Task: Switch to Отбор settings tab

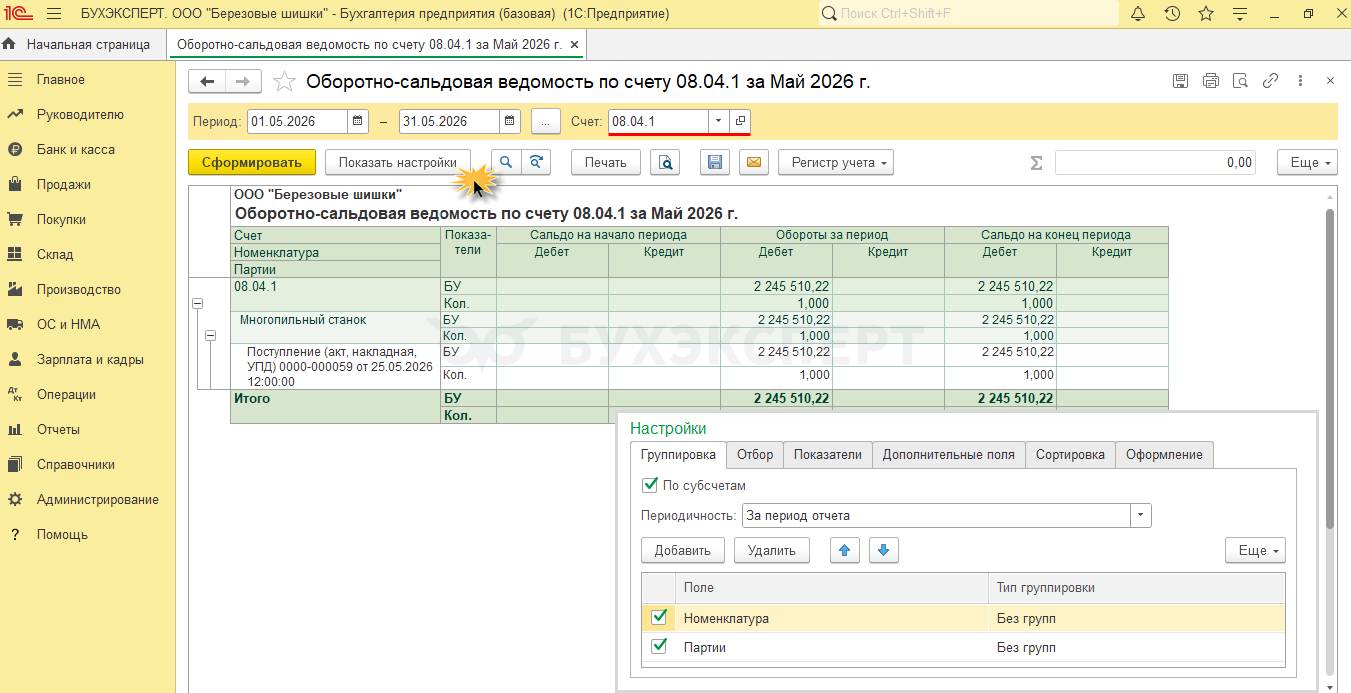Action: (755, 455)
